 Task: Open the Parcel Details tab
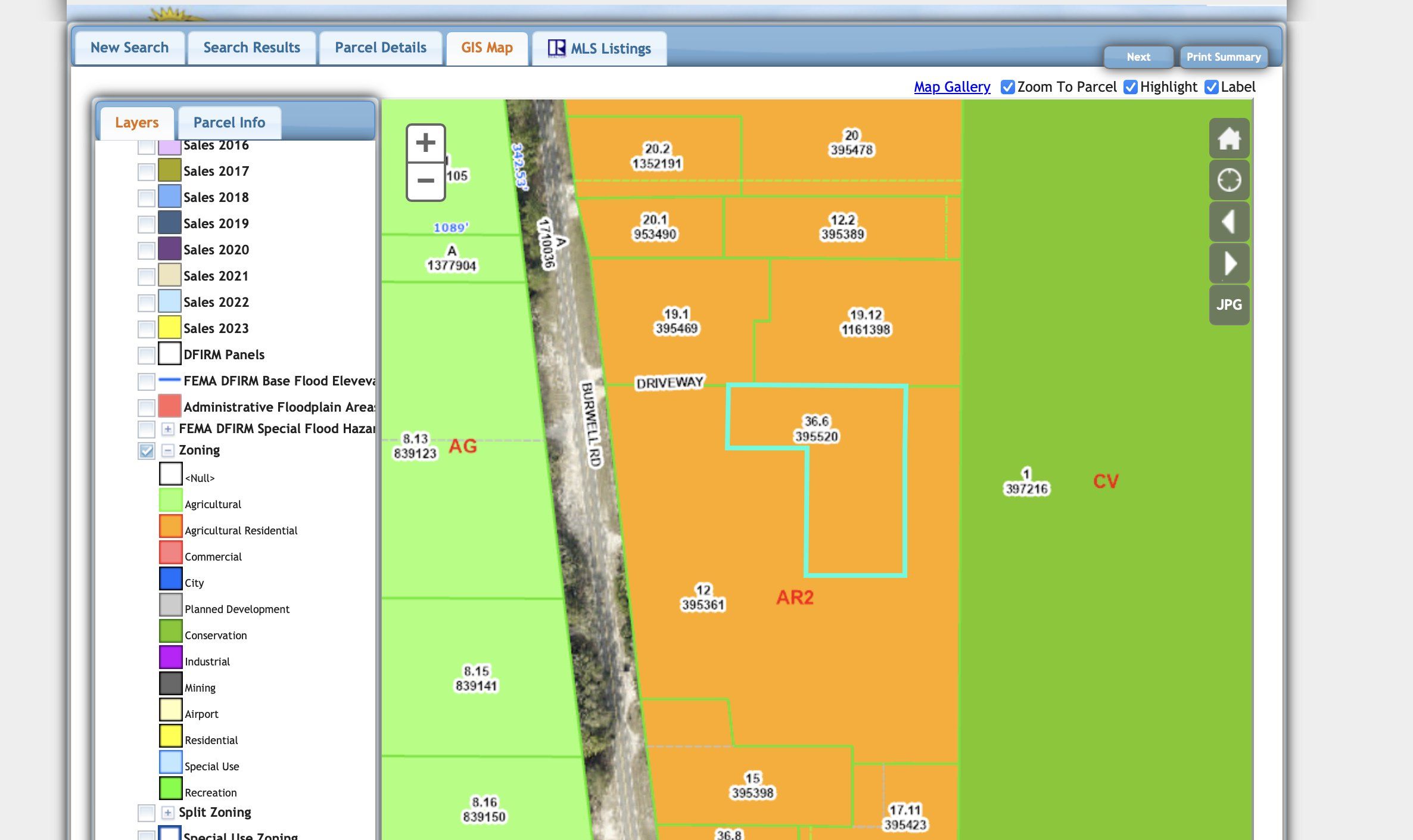coord(380,48)
